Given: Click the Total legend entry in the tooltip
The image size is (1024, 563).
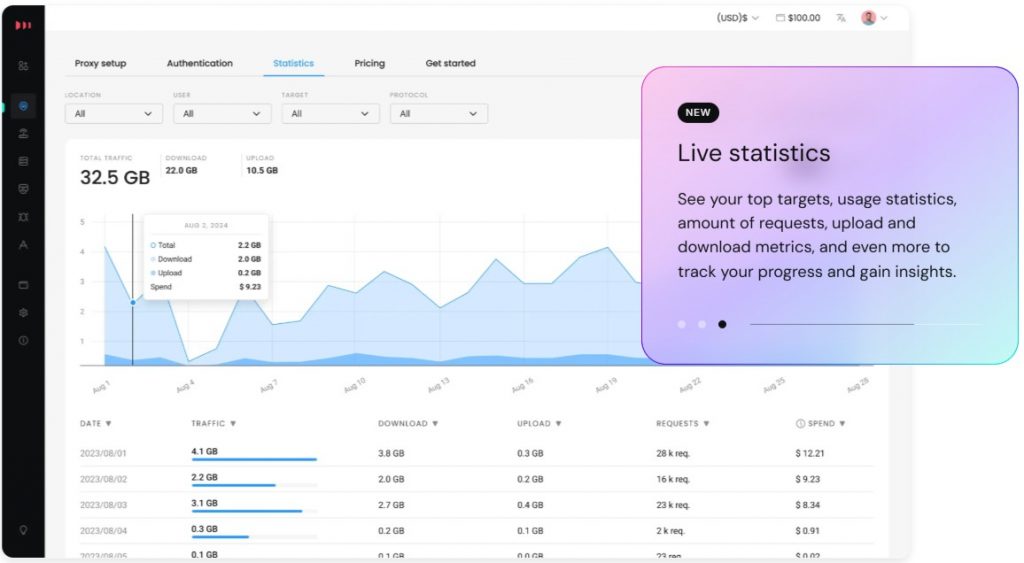Looking at the screenshot, I should click(163, 246).
